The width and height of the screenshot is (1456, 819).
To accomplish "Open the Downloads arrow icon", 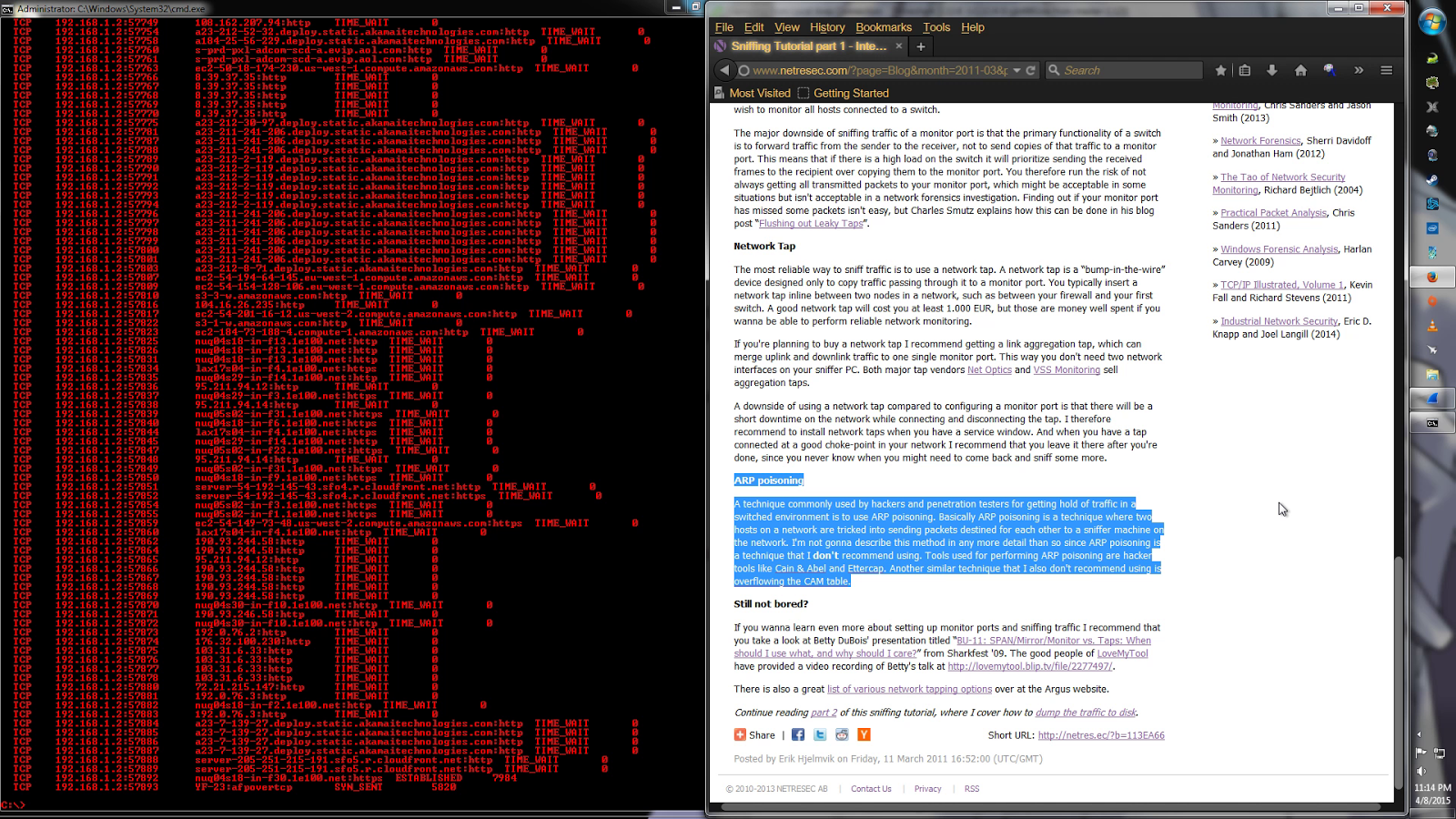I will 1272,70.
